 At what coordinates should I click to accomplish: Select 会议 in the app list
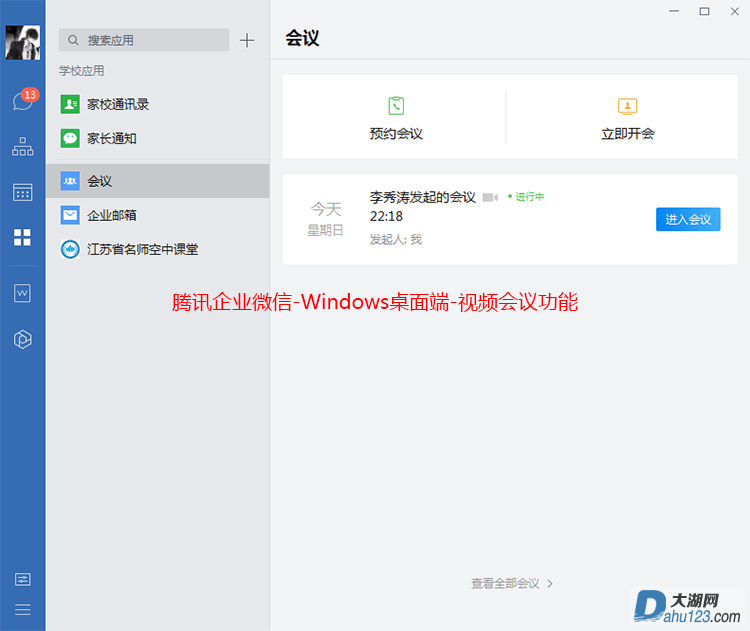click(157, 181)
